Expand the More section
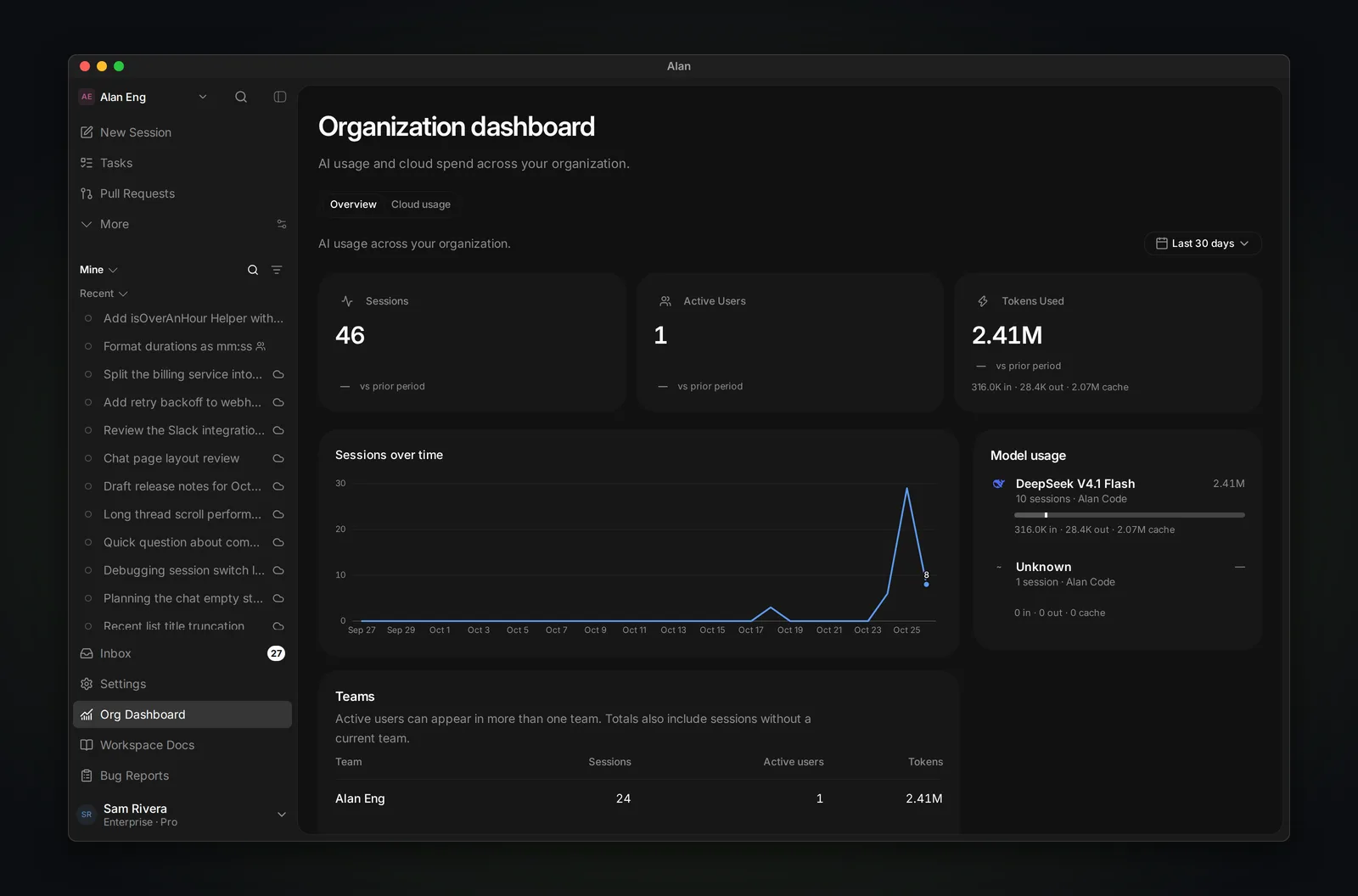Screen dimensions: 1358x896 click(104, 224)
